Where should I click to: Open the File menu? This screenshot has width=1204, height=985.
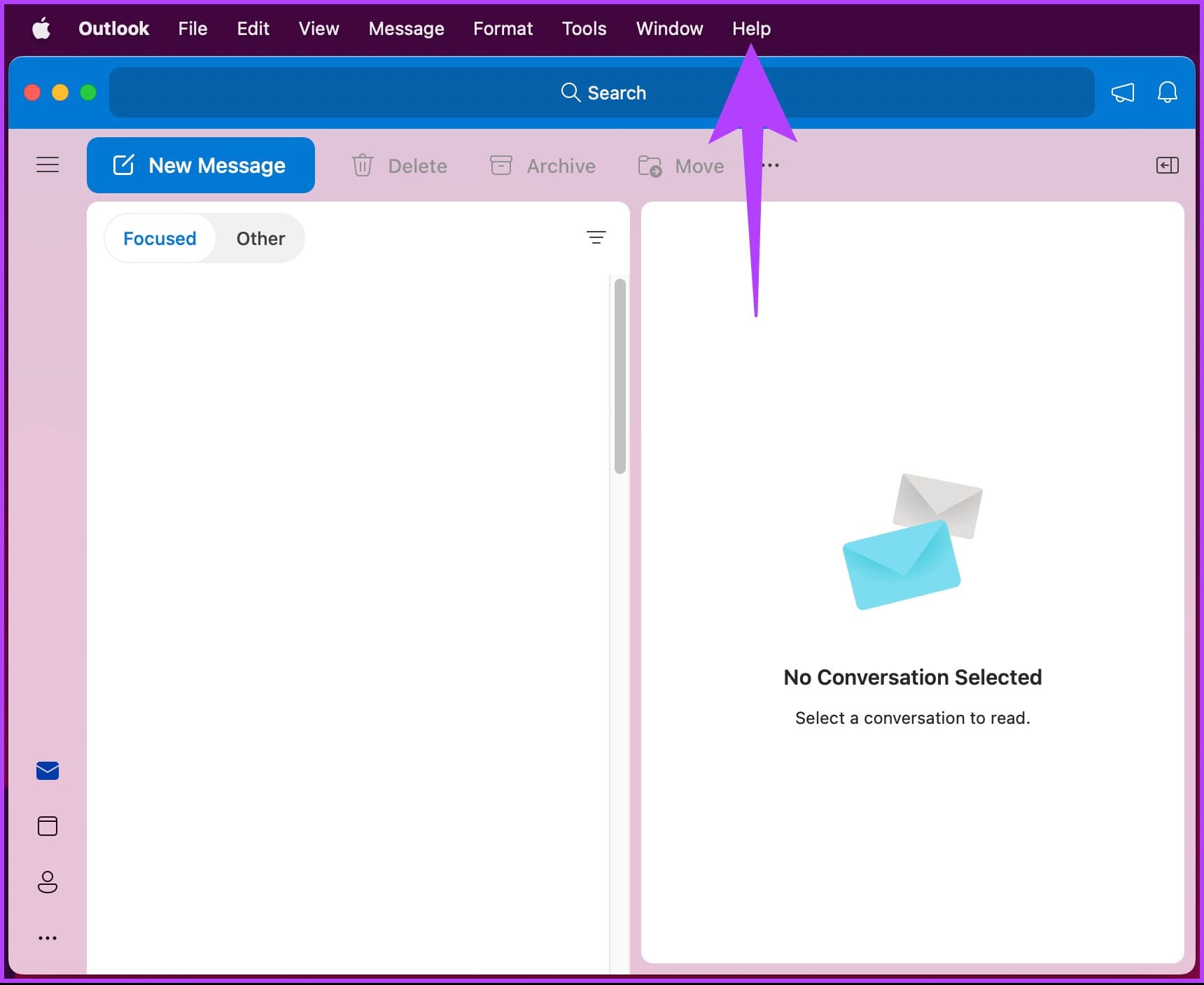tap(192, 29)
